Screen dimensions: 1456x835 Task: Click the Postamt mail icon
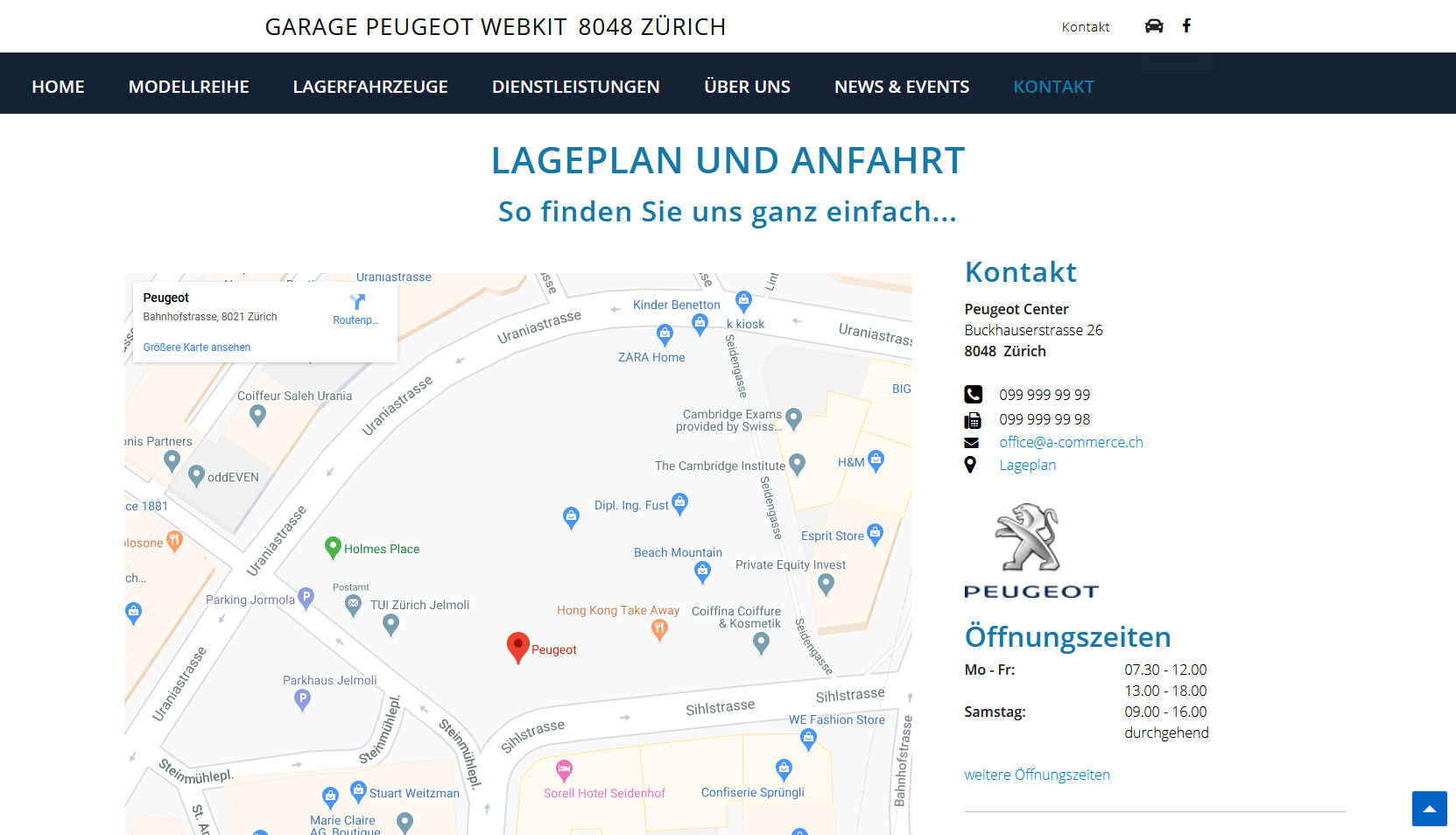tap(353, 605)
